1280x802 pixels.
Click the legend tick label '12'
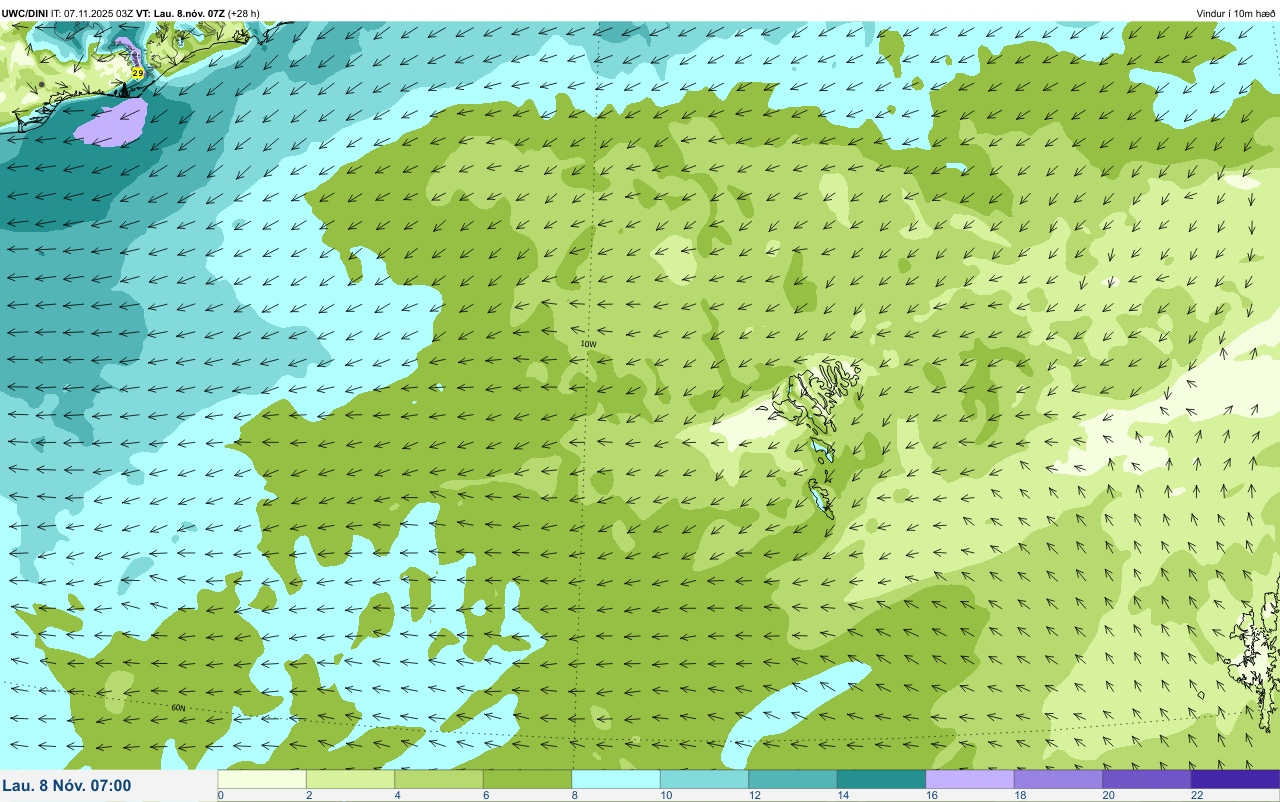click(753, 795)
